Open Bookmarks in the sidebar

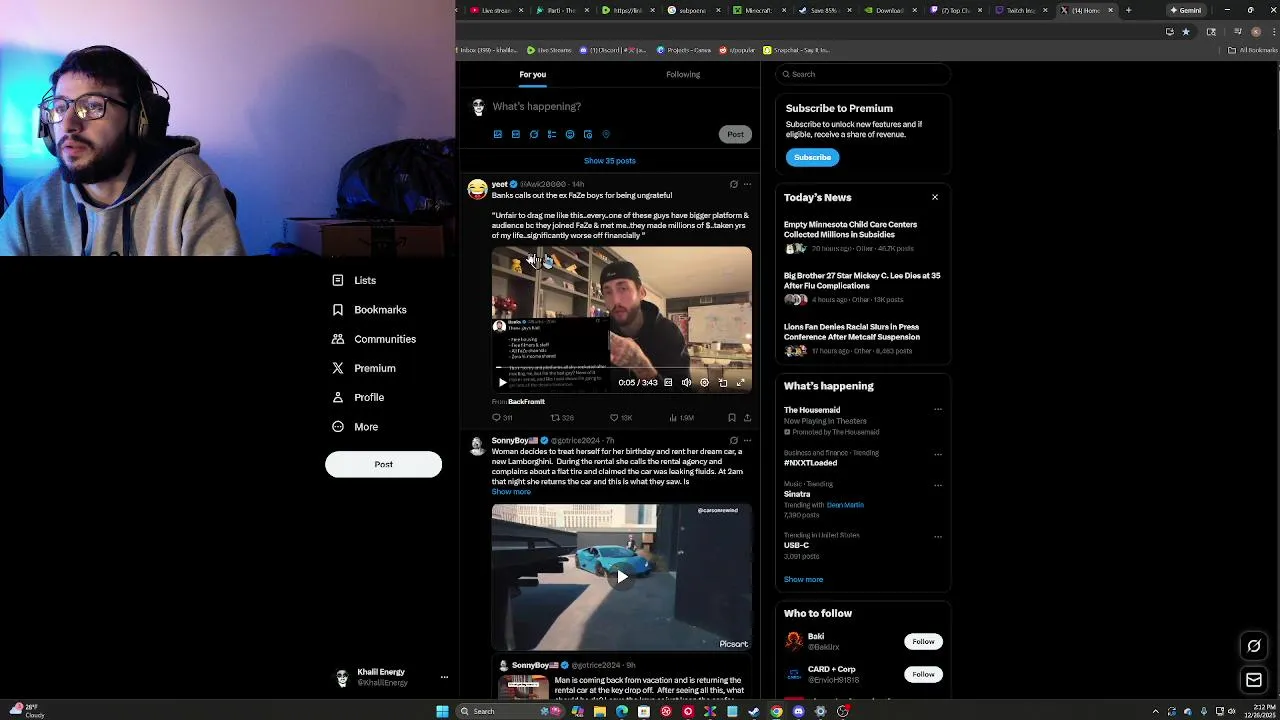pos(369,310)
